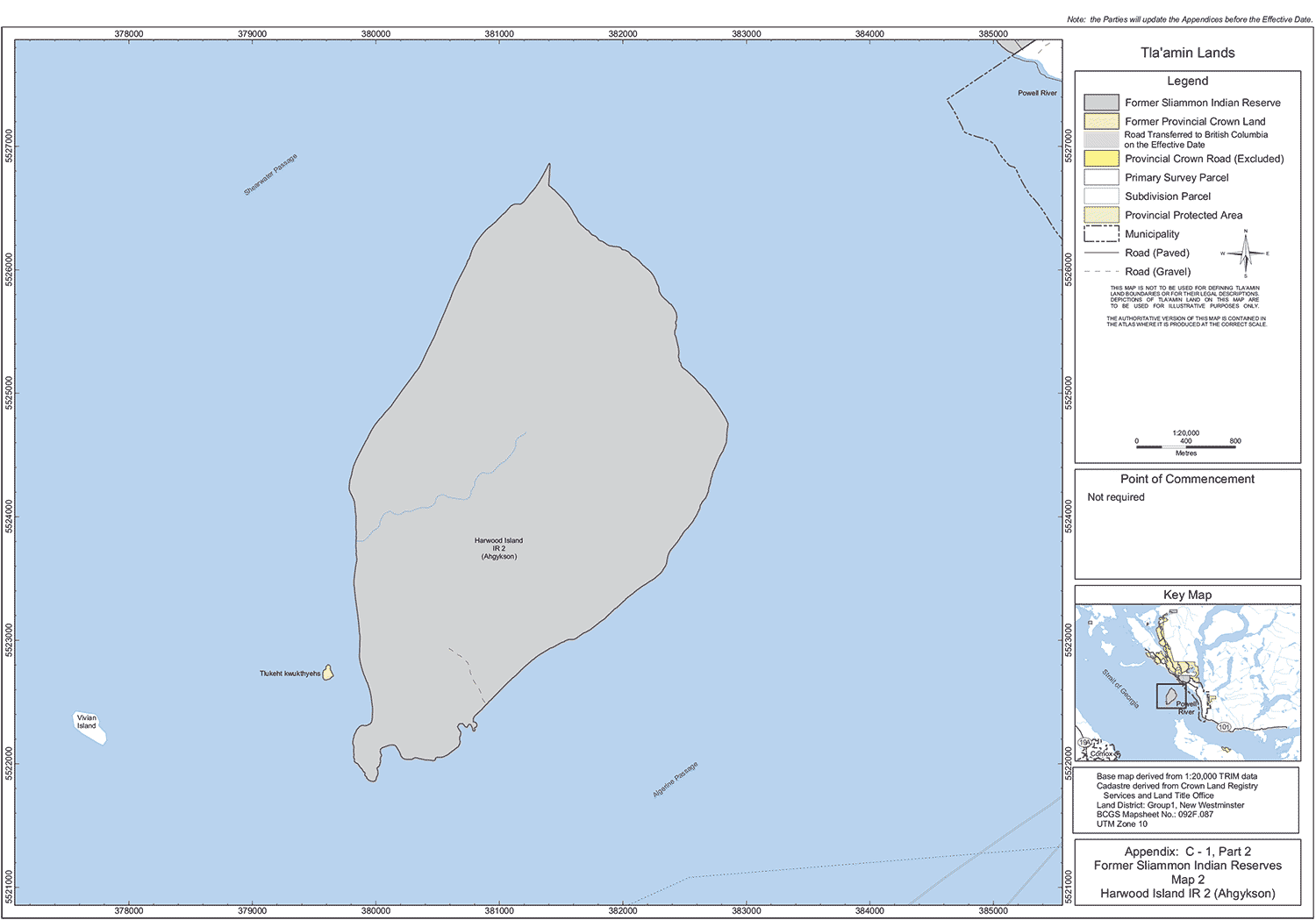Click the Road (Gravel) dashed line symbol
The height and width of the screenshot is (920, 1316).
[1101, 272]
